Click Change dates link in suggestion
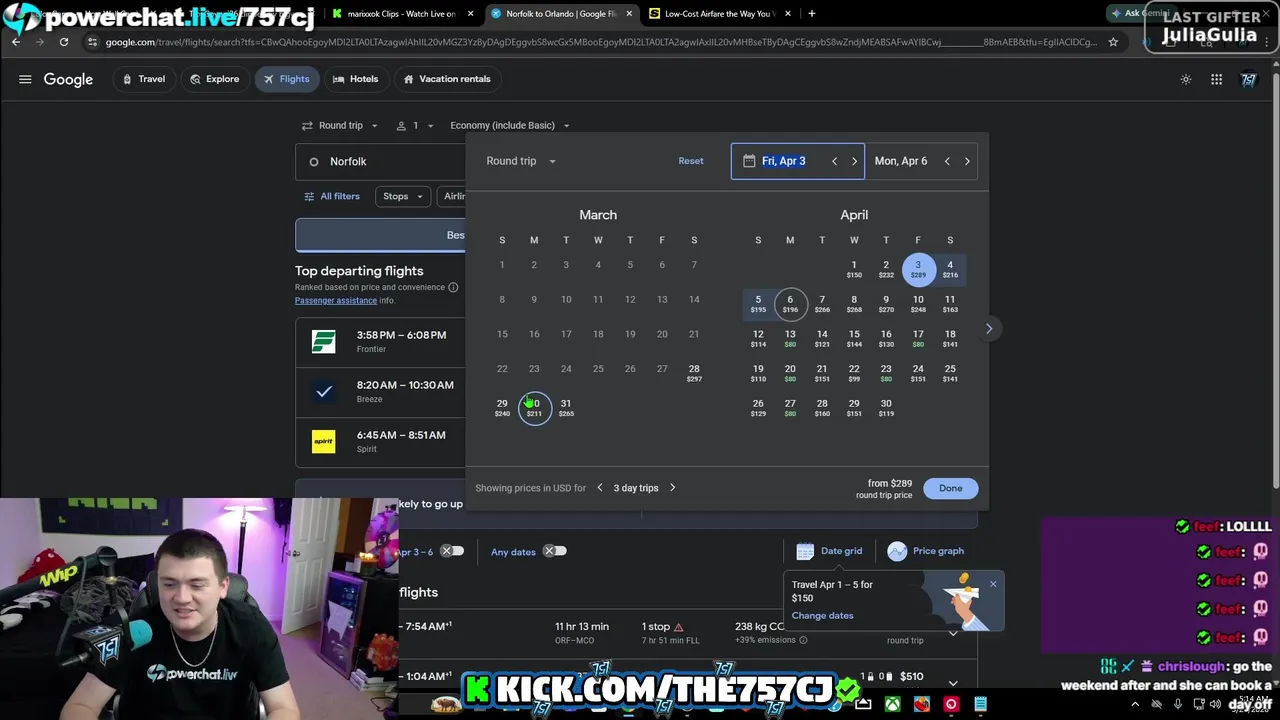This screenshot has width=1280, height=720. (x=822, y=615)
